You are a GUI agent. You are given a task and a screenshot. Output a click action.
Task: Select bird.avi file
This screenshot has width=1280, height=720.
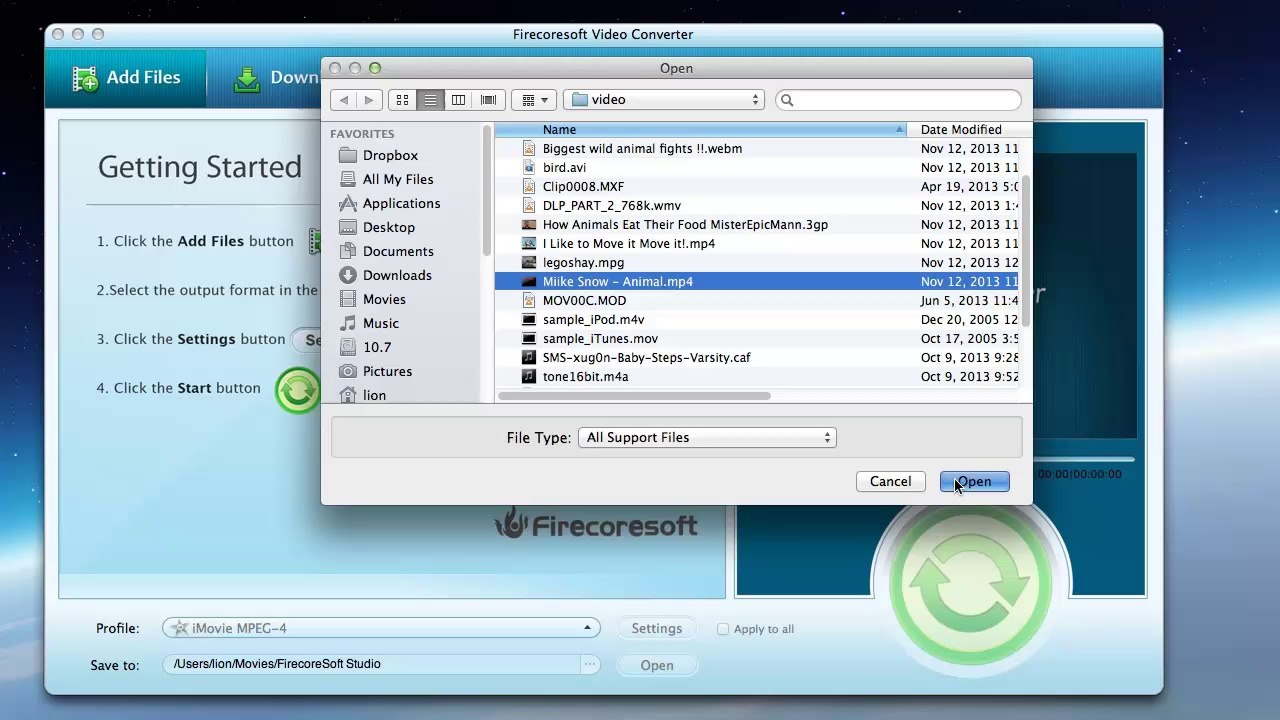coord(564,167)
